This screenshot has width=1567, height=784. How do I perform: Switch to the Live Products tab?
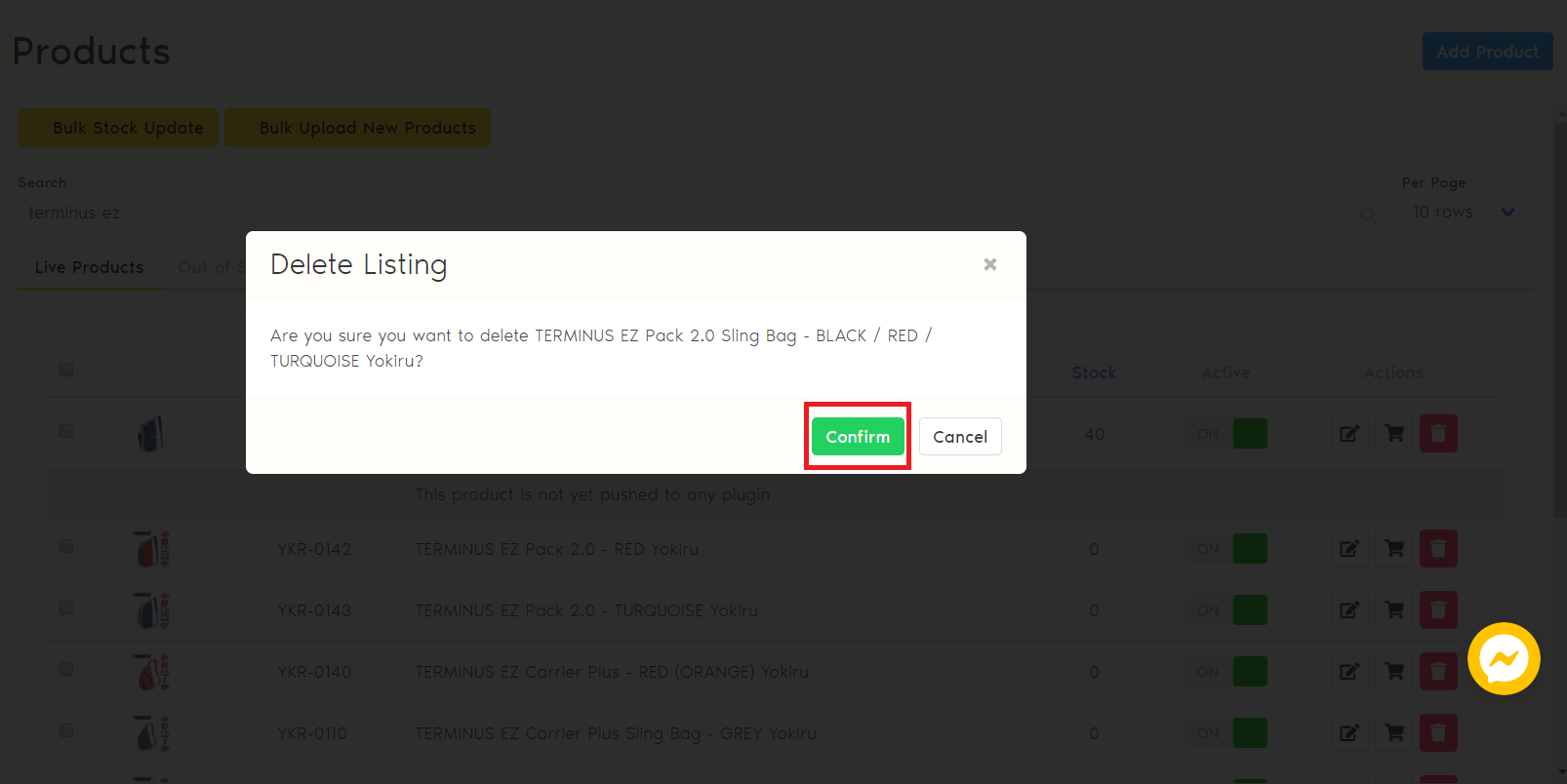(90, 267)
